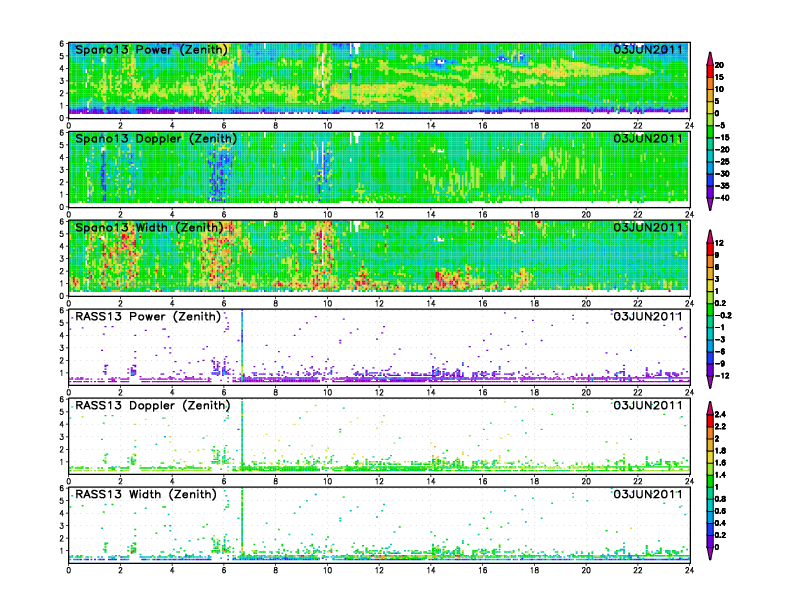Click the 03JUN2011 date in Spano13 Power panel
792x612 pixels.
(x=648, y=50)
